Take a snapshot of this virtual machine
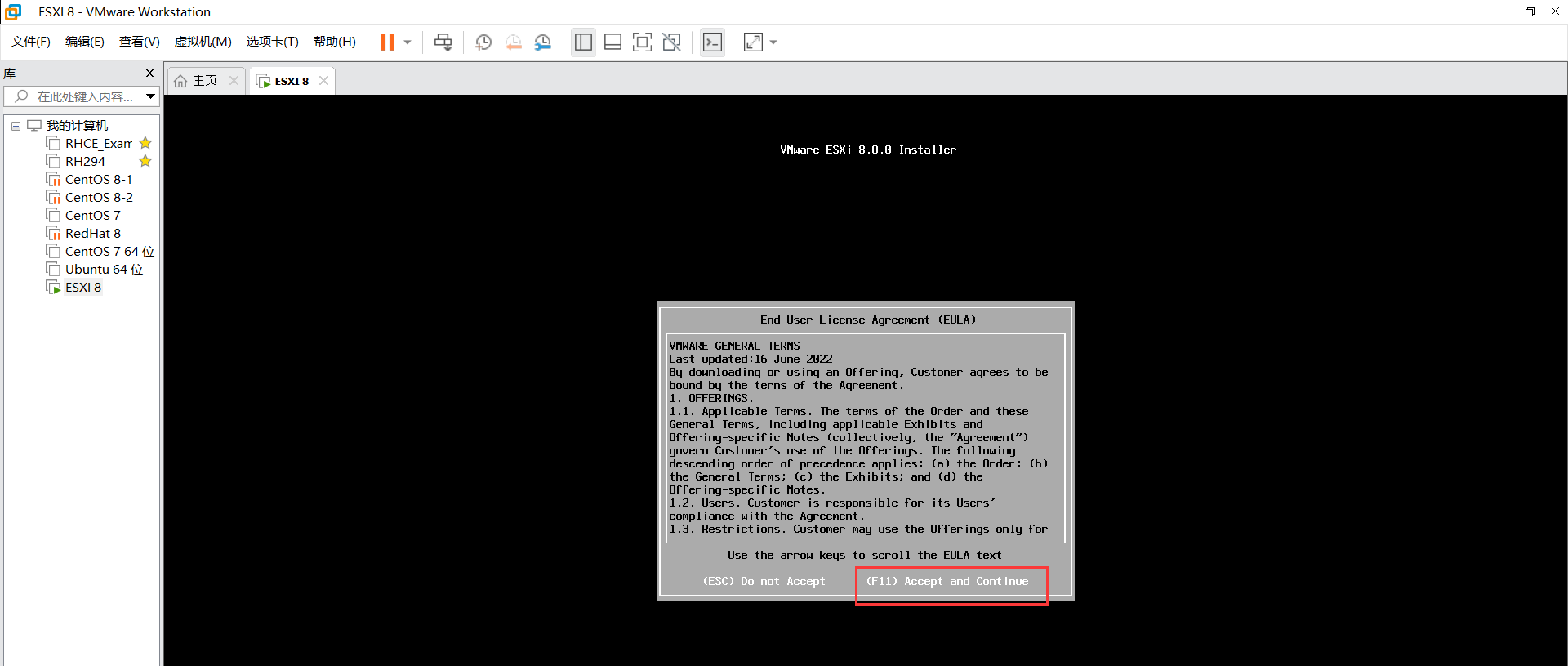Viewport: 1568px width, 666px height. pyautogui.click(x=483, y=42)
